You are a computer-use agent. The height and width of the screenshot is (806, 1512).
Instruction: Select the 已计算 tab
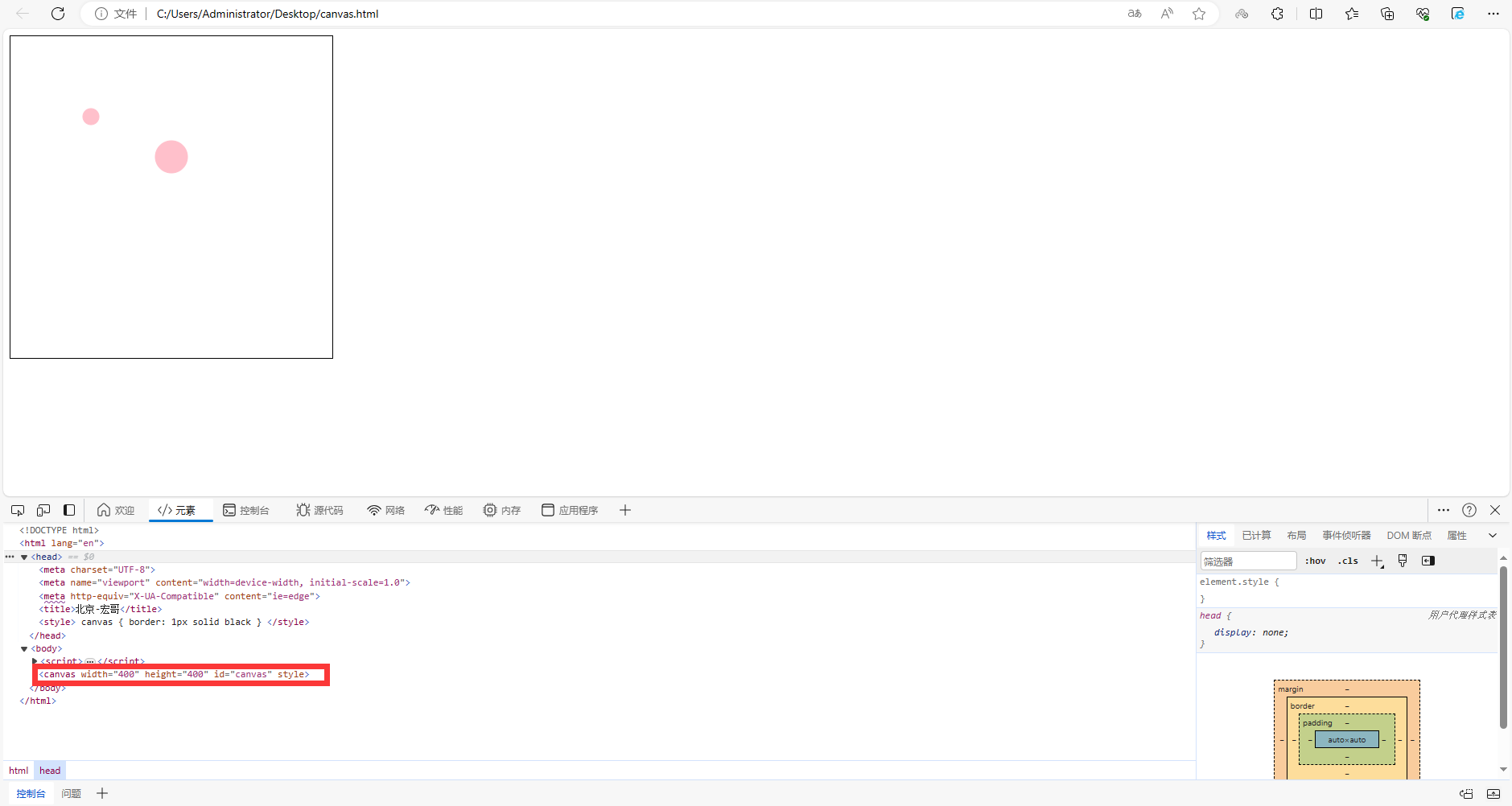(1256, 535)
